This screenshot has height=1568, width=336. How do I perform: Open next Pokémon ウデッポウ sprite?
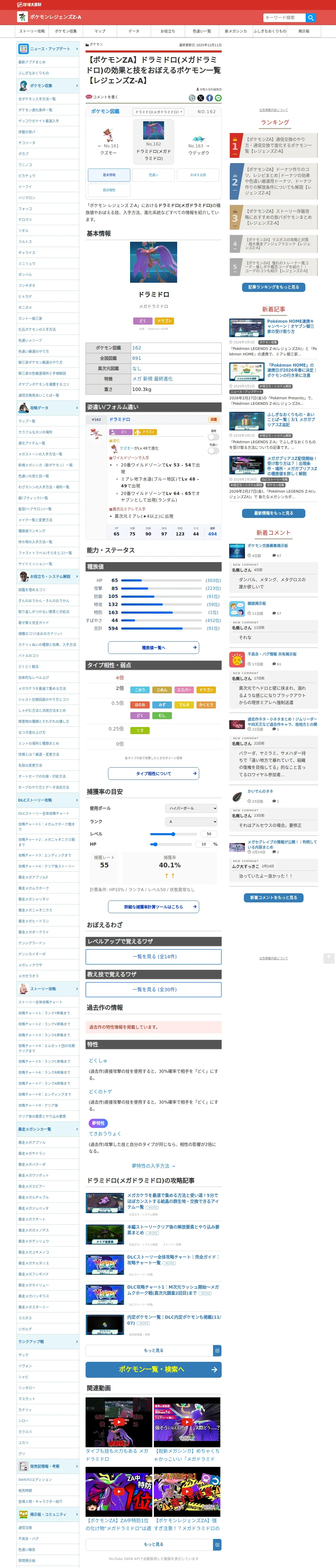(199, 138)
